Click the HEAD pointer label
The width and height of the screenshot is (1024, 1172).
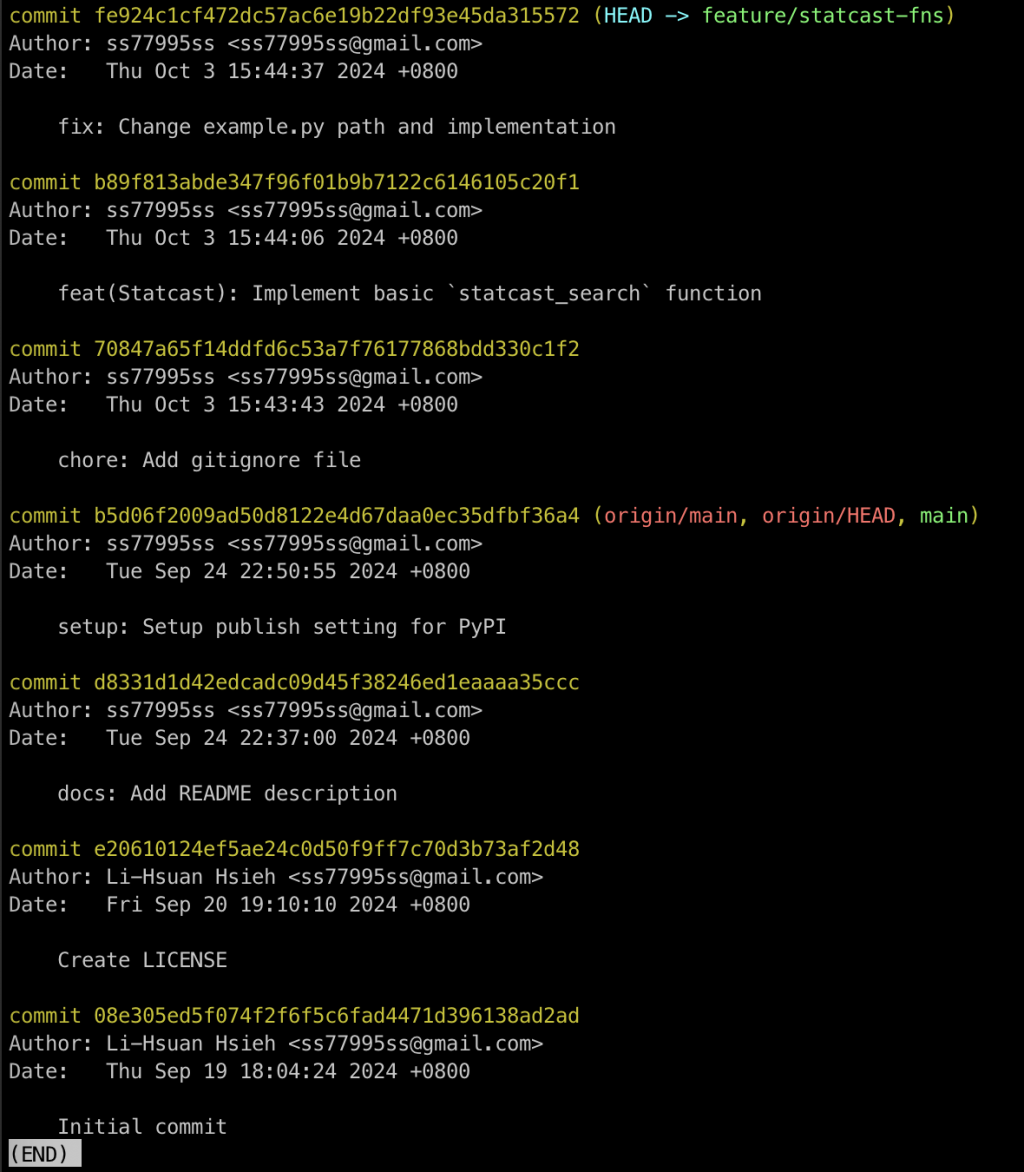coord(628,16)
